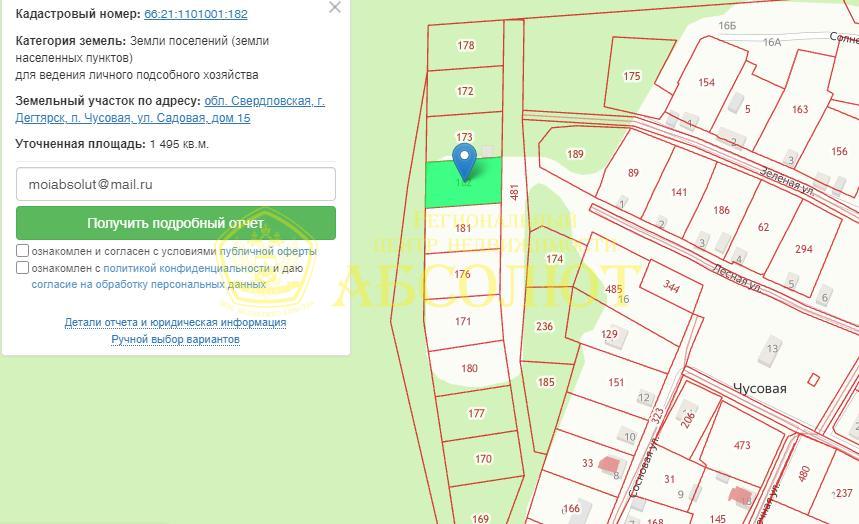Check the public offer agreement checkbox
Screen dimensions: 859x524
tap(22, 251)
